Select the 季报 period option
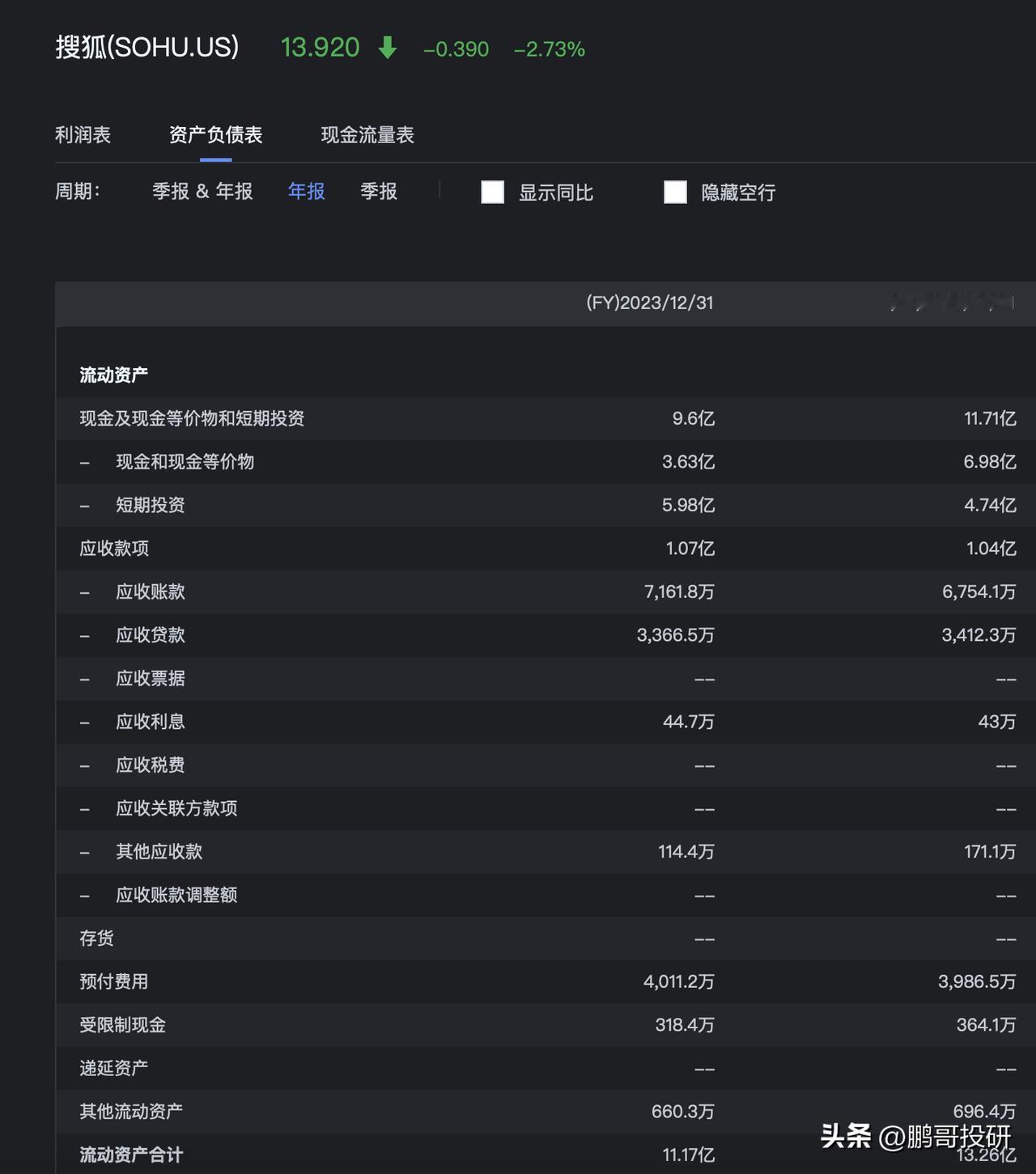 tap(379, 192)
